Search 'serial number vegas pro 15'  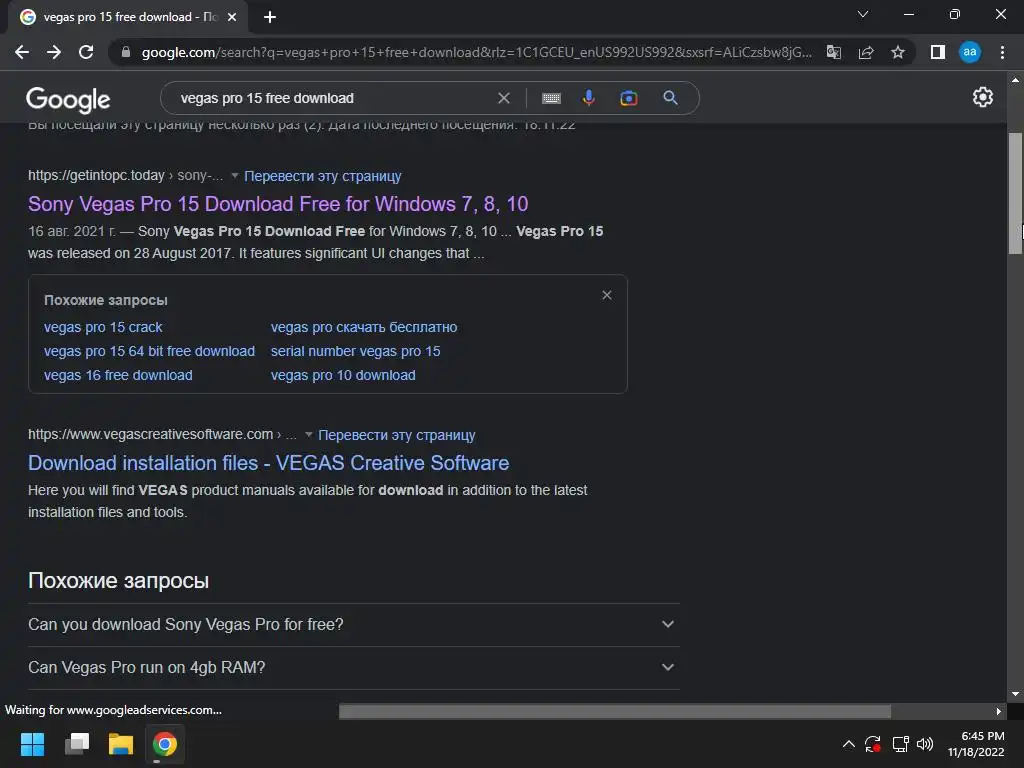[x=355, y=351]
